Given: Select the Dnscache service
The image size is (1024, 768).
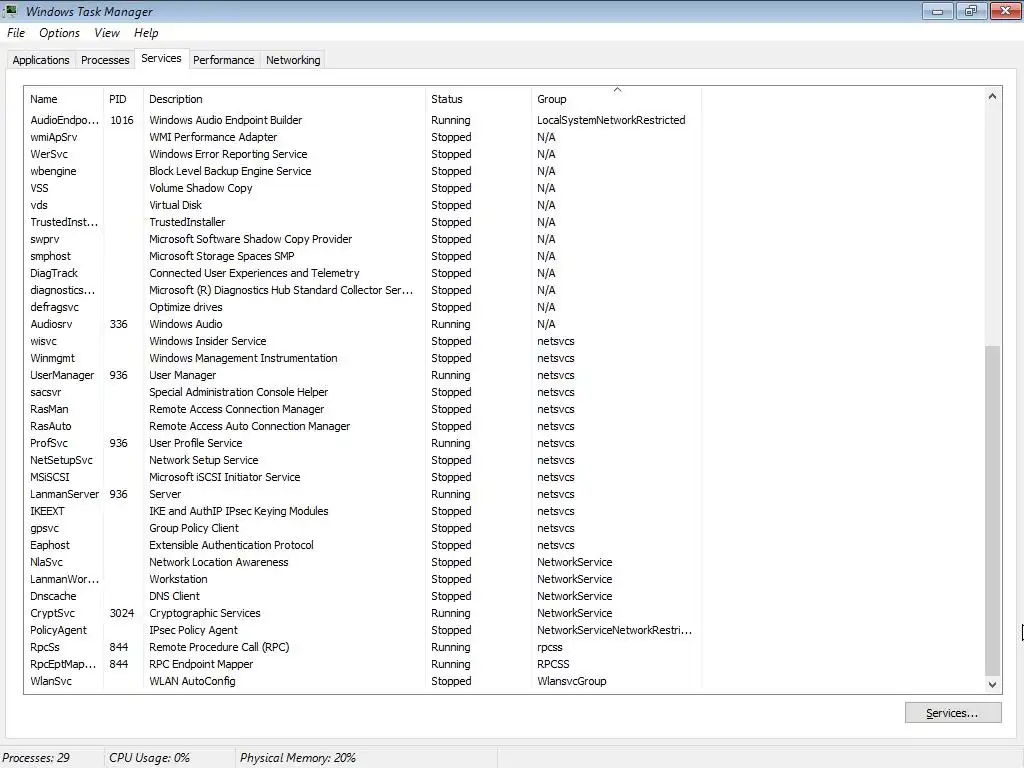Looking at the screenshot, I should 364,596.
